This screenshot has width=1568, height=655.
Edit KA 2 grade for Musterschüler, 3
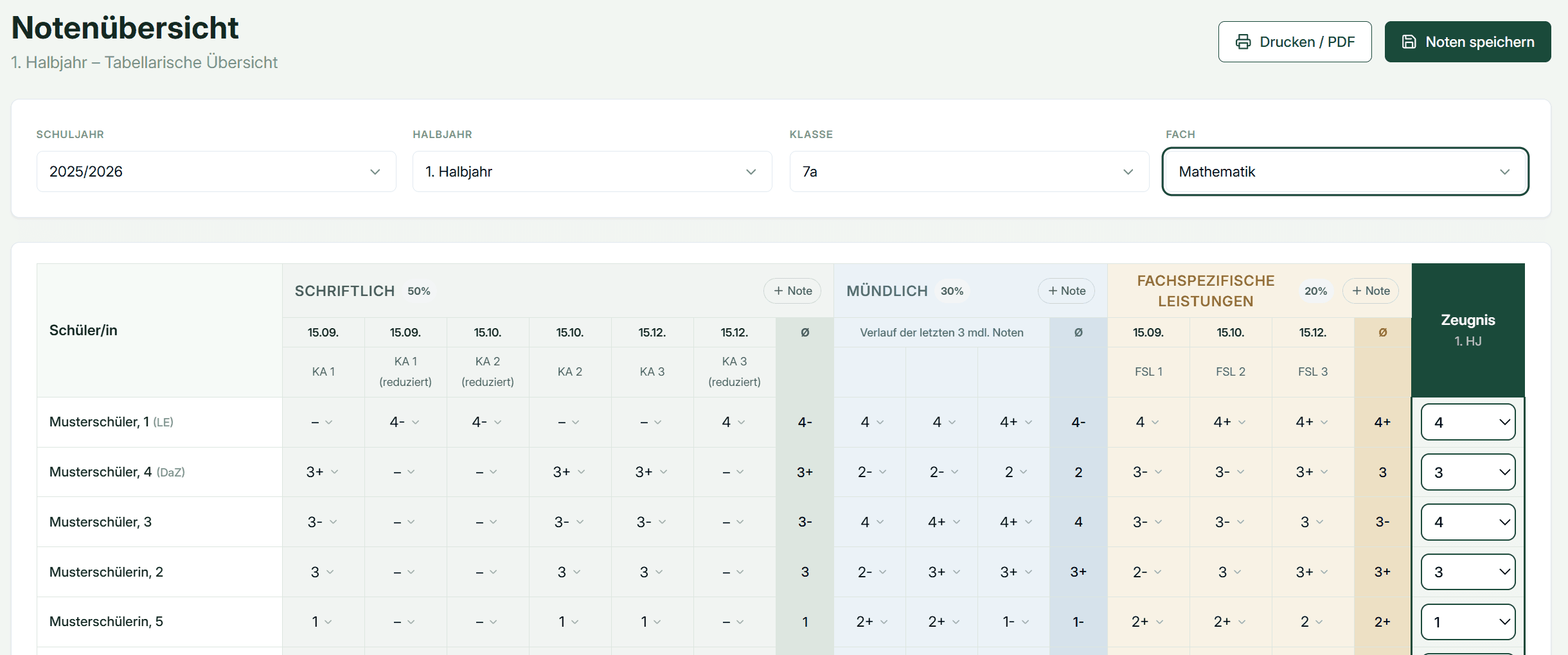(569, 522)
